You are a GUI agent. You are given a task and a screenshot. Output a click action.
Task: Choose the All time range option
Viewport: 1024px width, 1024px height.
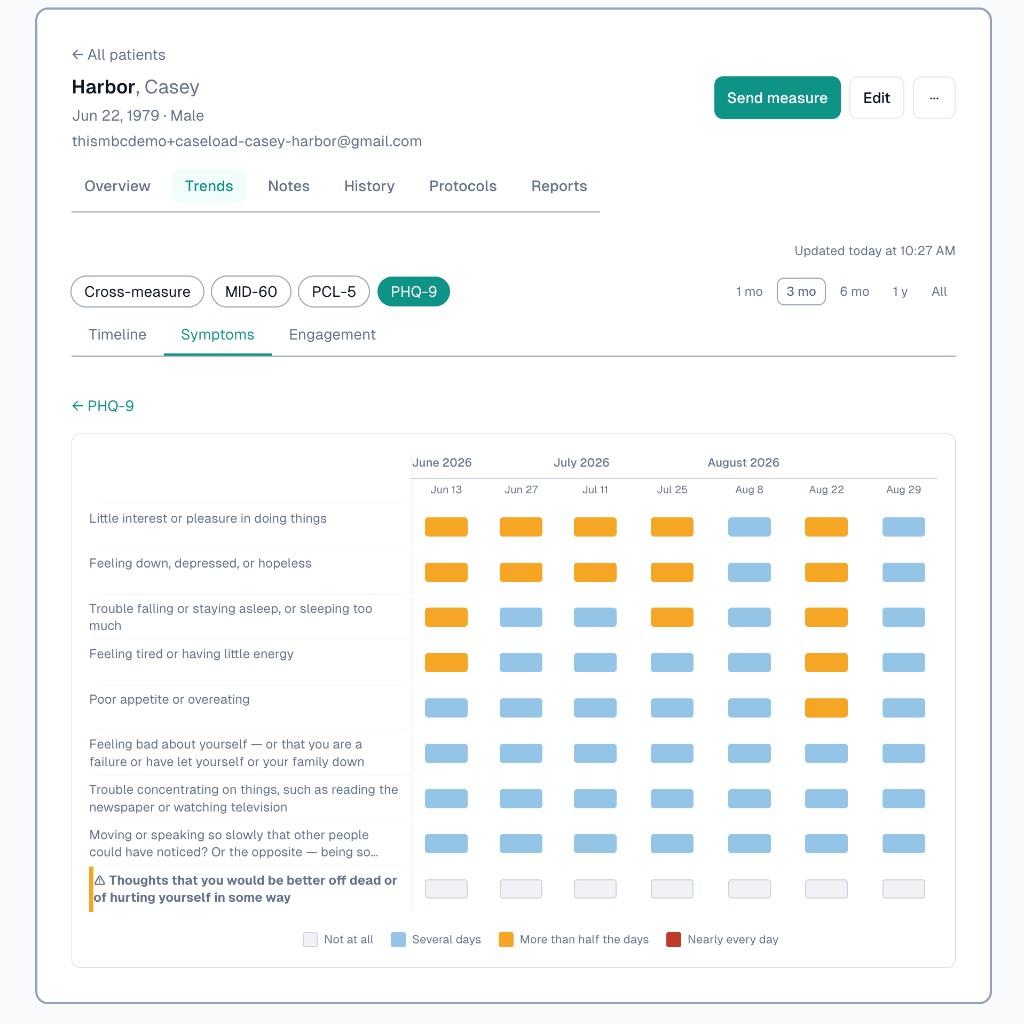pos(938,291)
